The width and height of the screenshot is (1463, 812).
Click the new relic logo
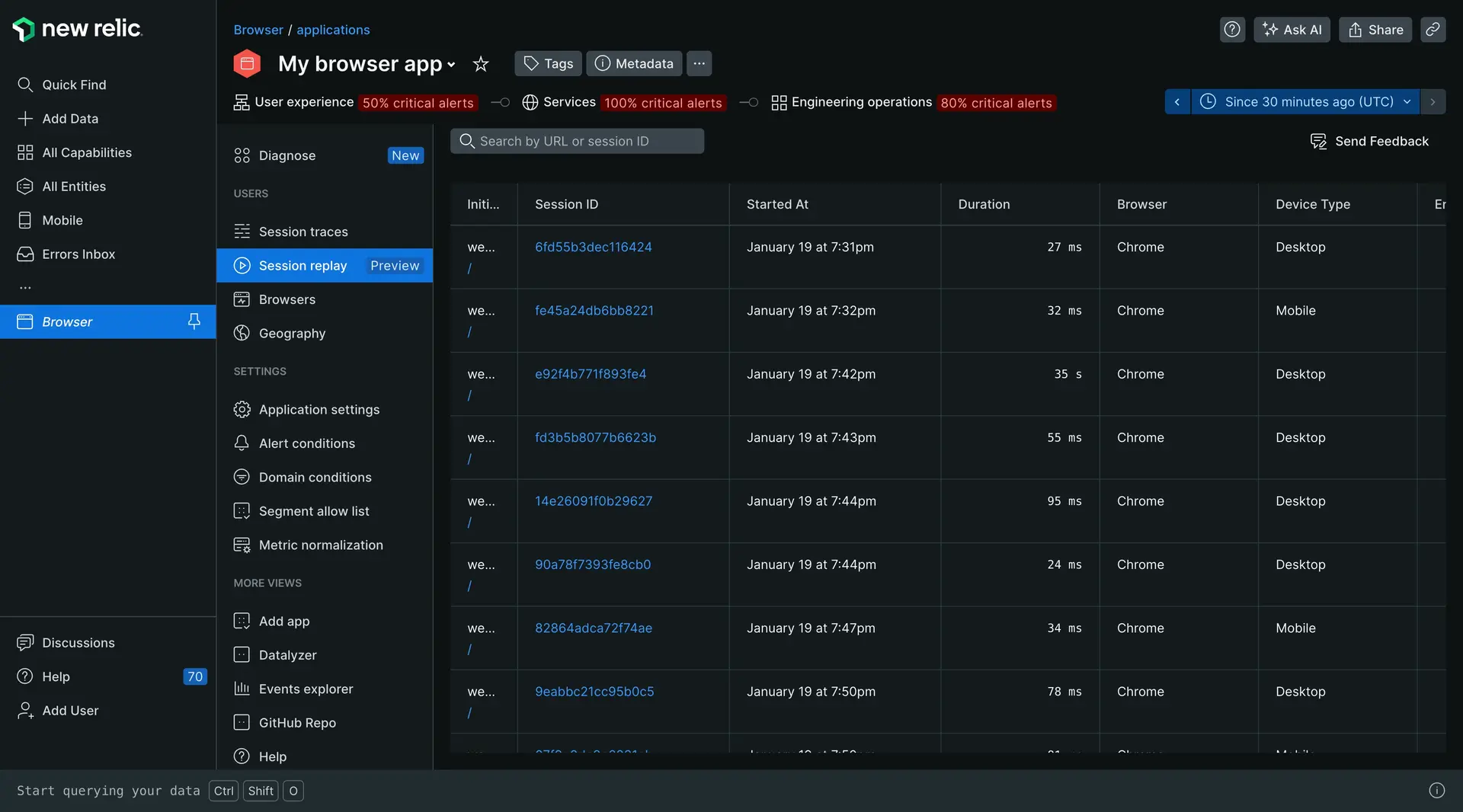click(x=77, y=29)
